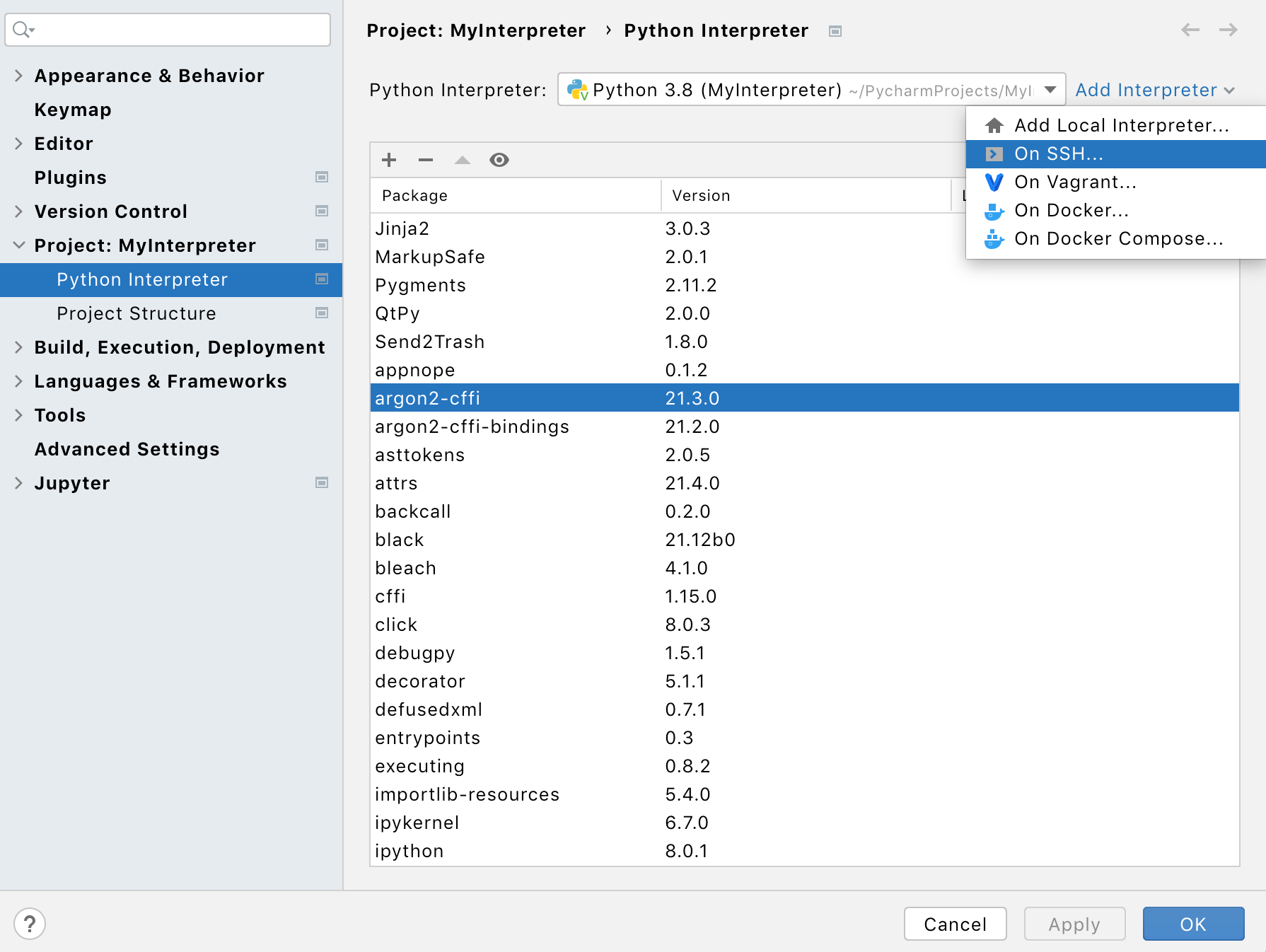Click the OK button

click(1193, 924)
